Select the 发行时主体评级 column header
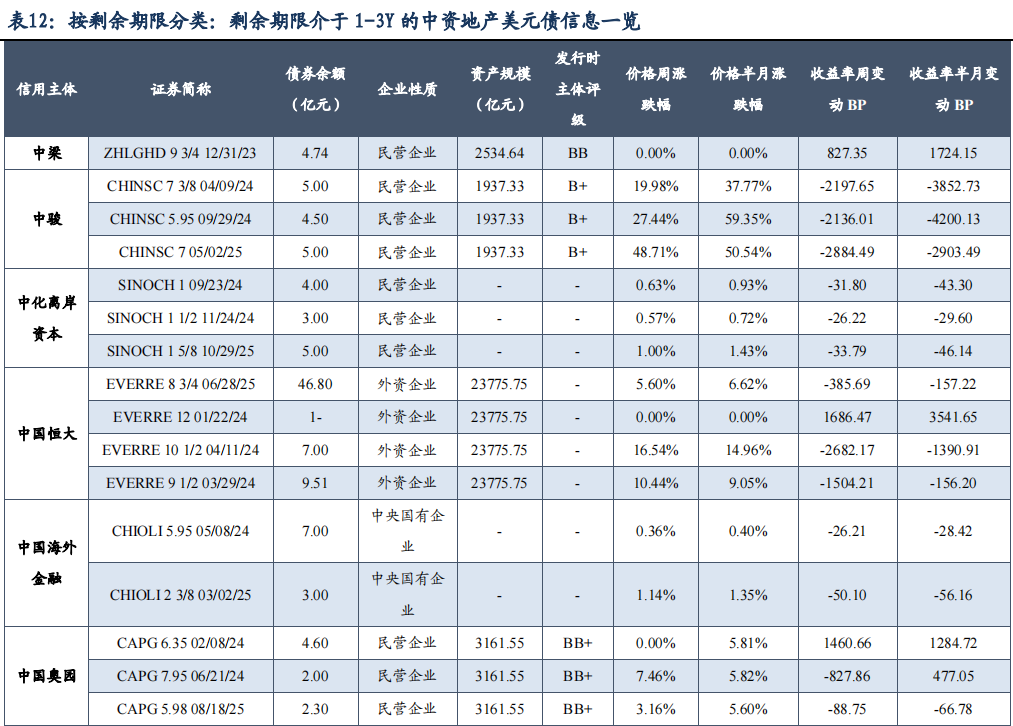 578,89
